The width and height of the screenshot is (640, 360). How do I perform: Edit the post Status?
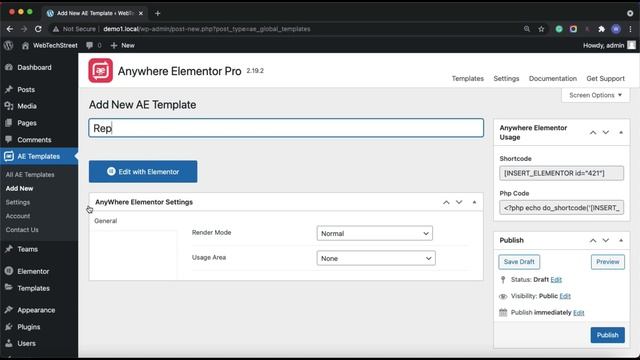pyautogui.click(x=556, y=280)
